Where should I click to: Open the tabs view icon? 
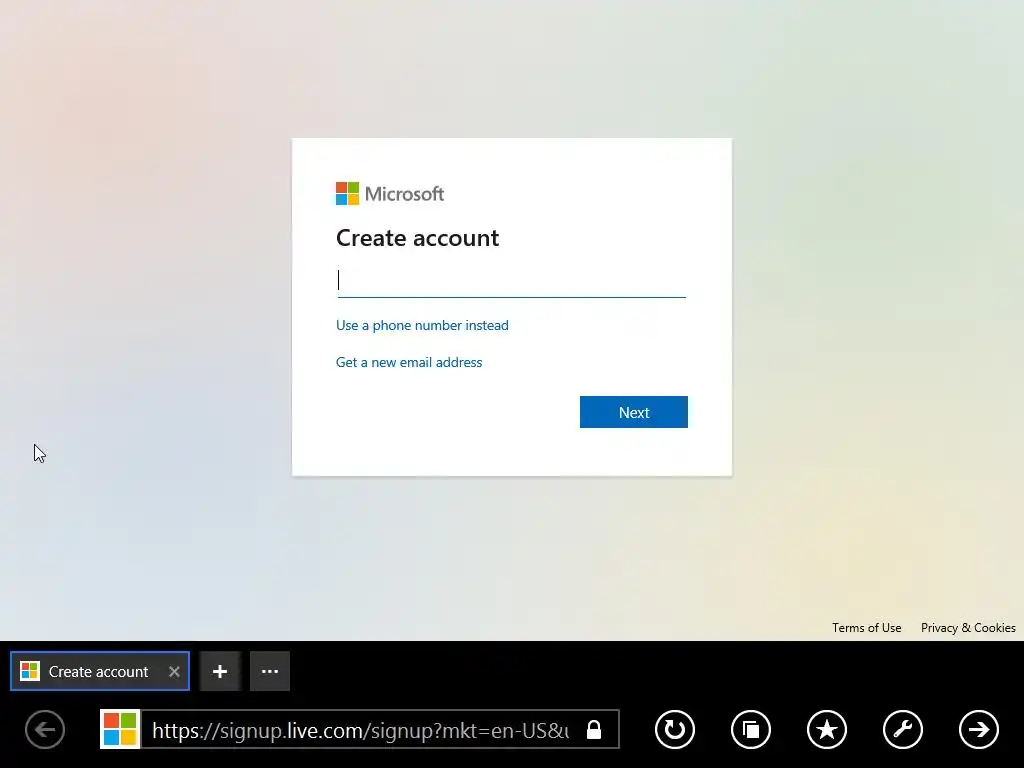750,729
